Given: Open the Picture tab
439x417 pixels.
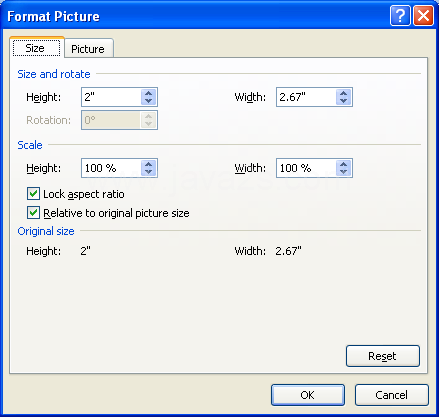Looking at the screenshot, I should pyautogui.click(x=88, y=49).
